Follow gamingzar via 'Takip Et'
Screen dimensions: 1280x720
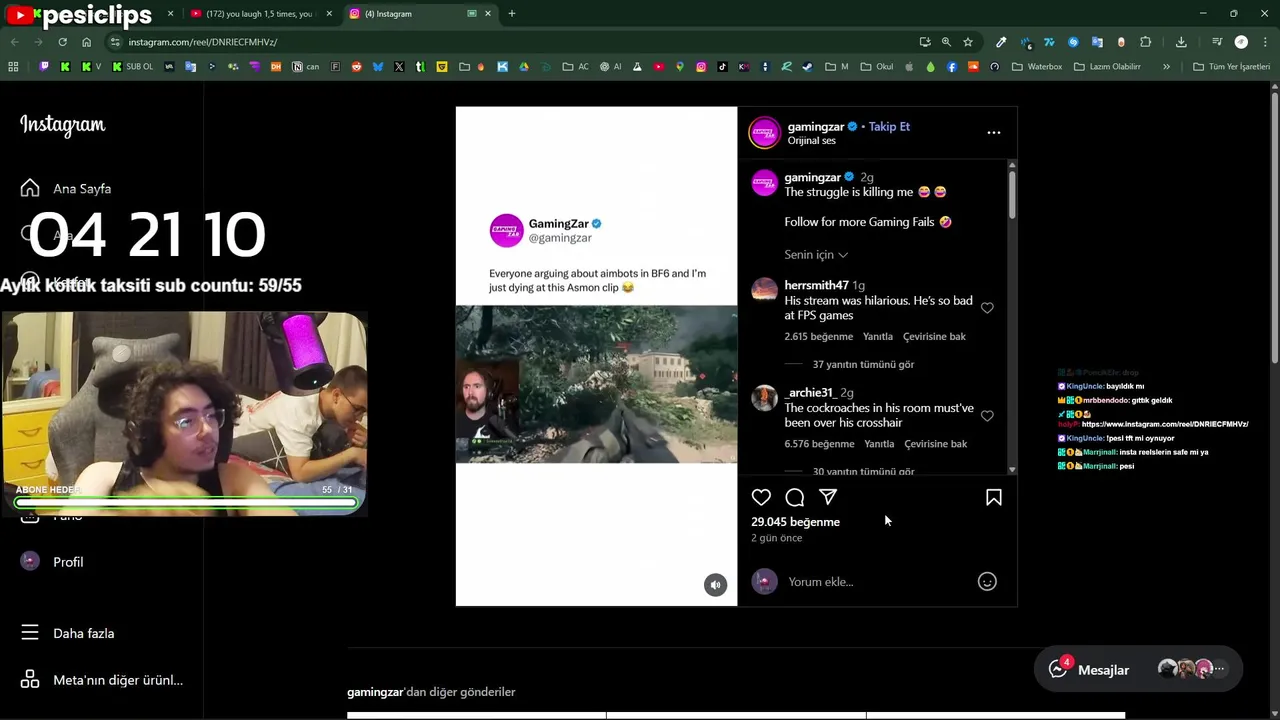click(x=889, y=127)
